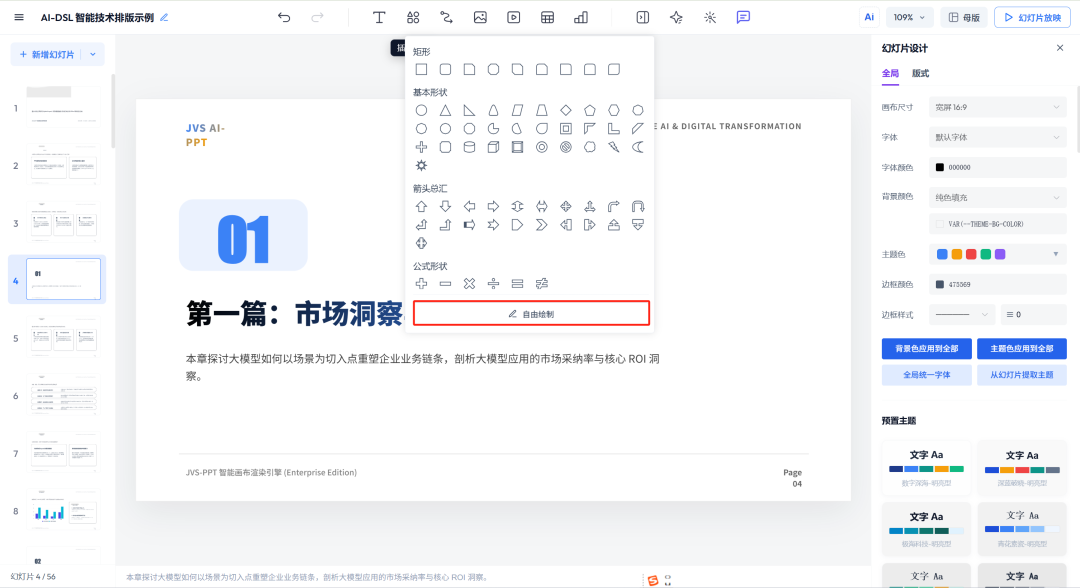Insert the crescent moon shape
Image resolution: width=1080 pixels, height=588 pixels.
[638, 147]
